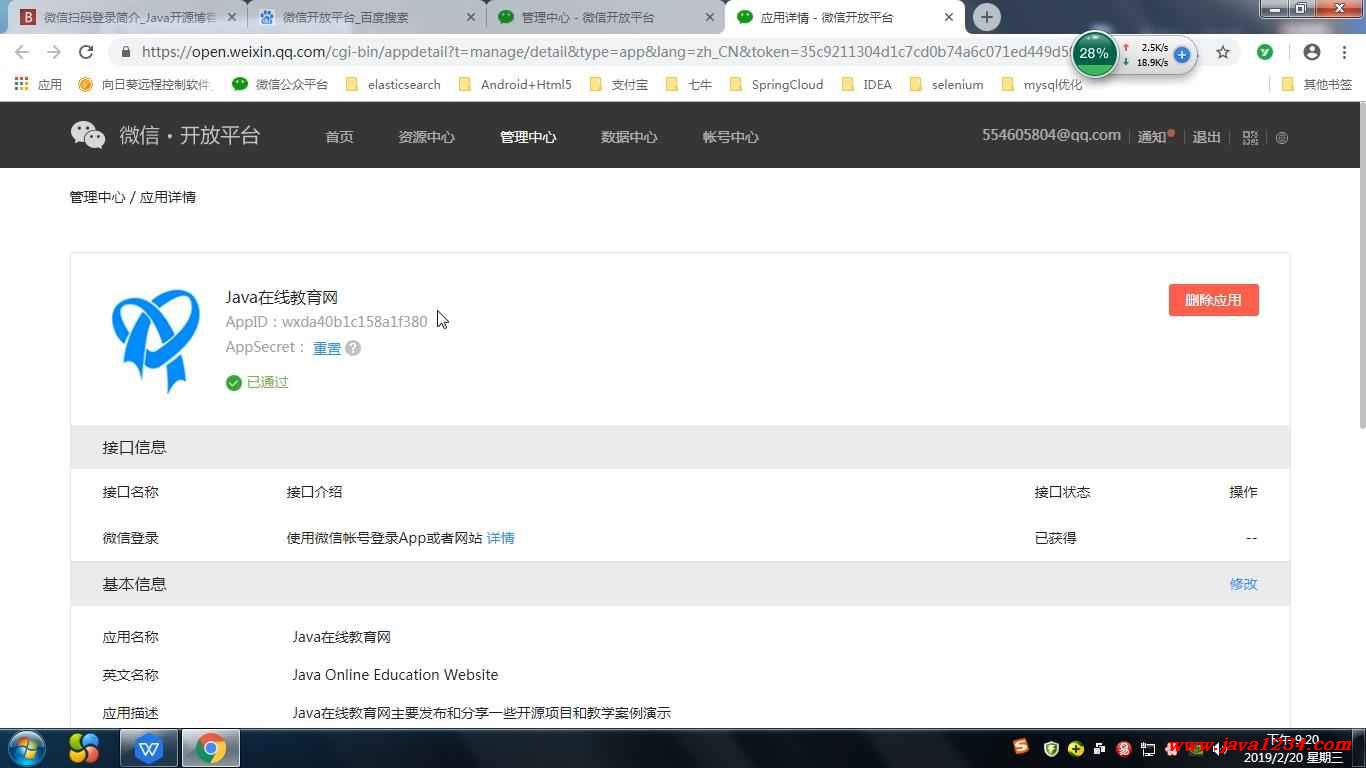Screen dimensions: 1366x768
Task: Open the Chrome three-dot menu
Action: click(1344, 52)
